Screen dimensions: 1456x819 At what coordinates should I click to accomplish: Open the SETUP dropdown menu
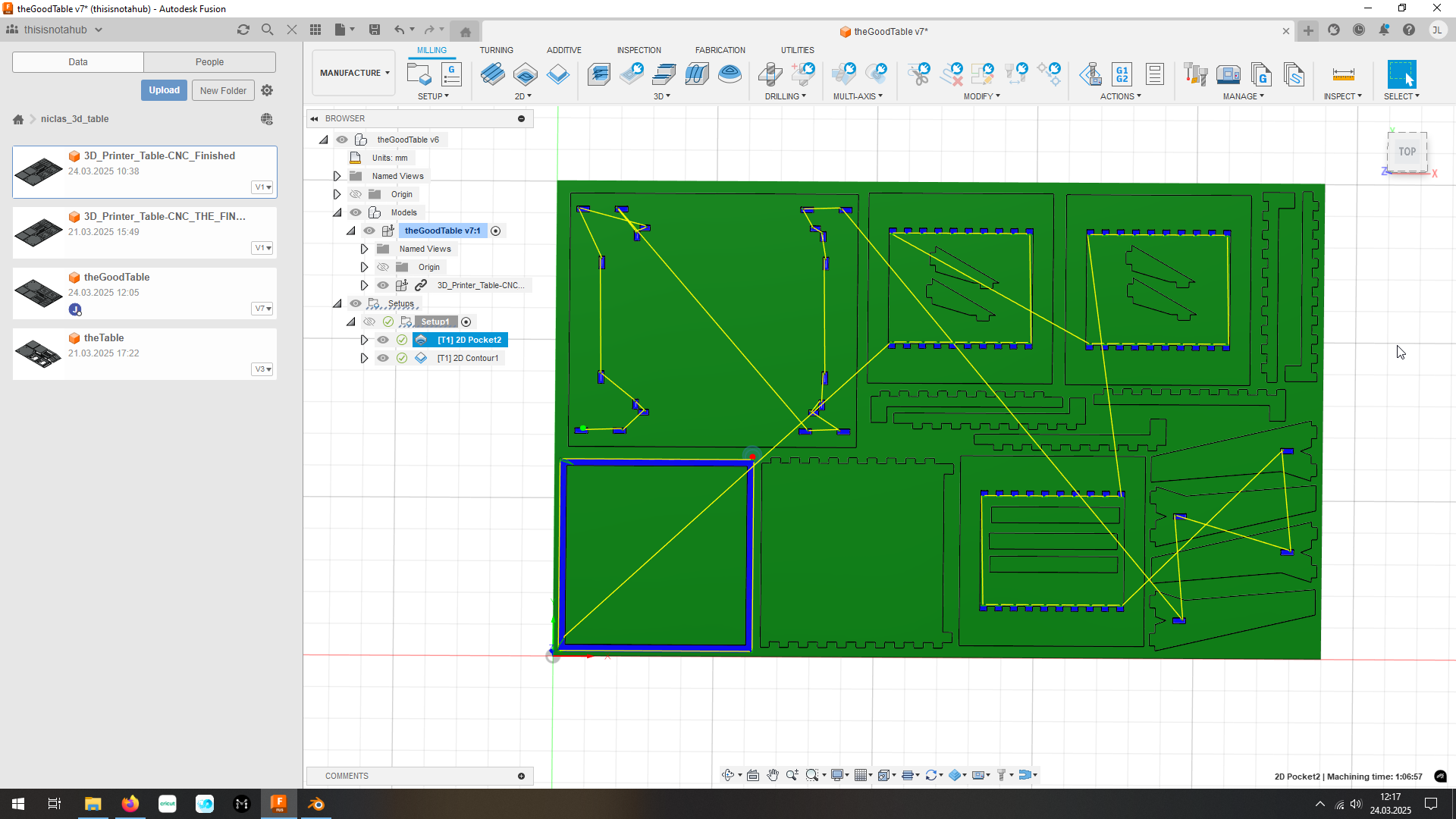pos(434,96)
